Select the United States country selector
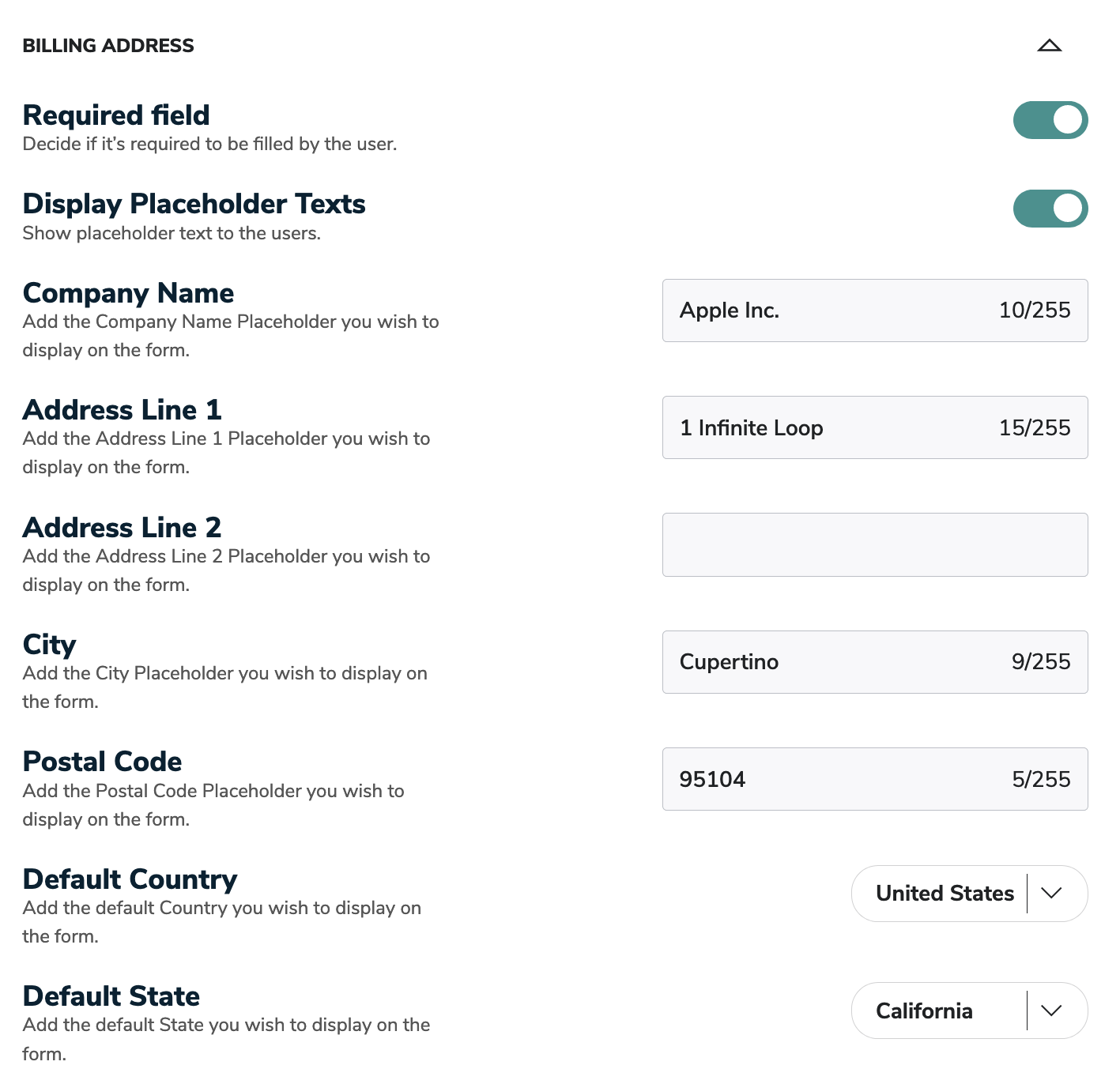 click(x=944, y=894)
